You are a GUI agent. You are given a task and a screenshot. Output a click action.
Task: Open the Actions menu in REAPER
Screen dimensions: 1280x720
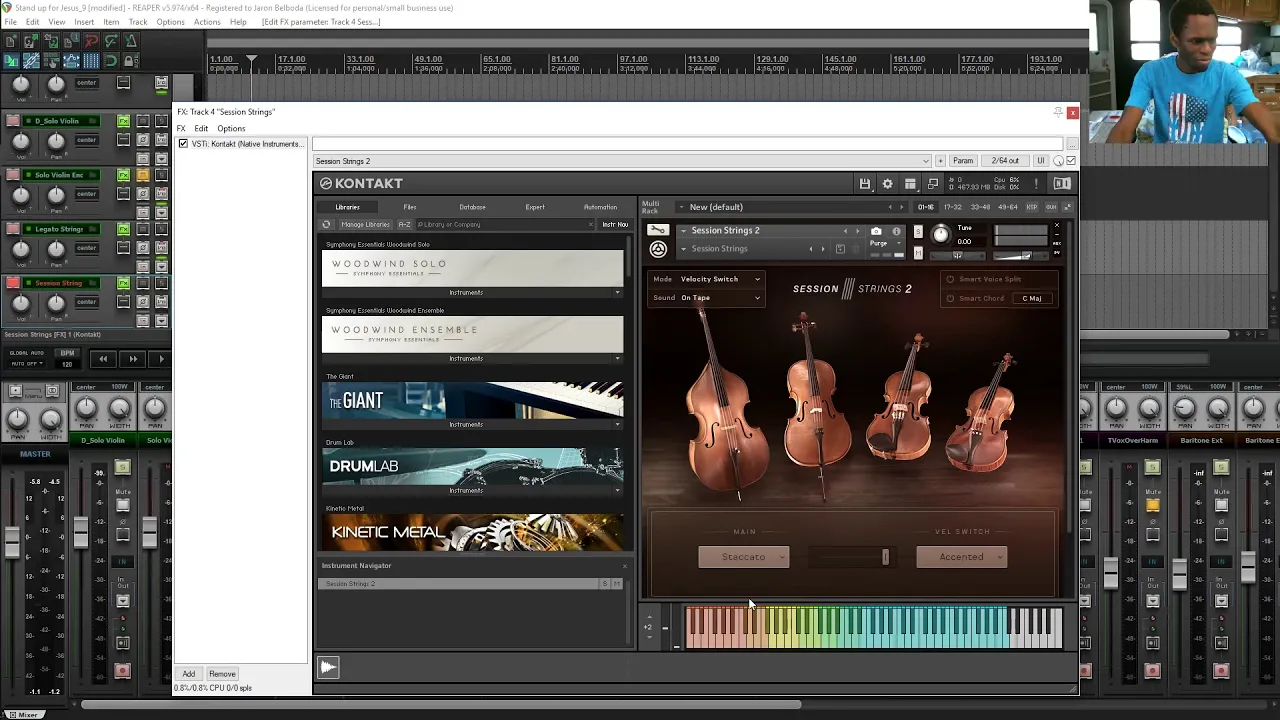[207, 22]
